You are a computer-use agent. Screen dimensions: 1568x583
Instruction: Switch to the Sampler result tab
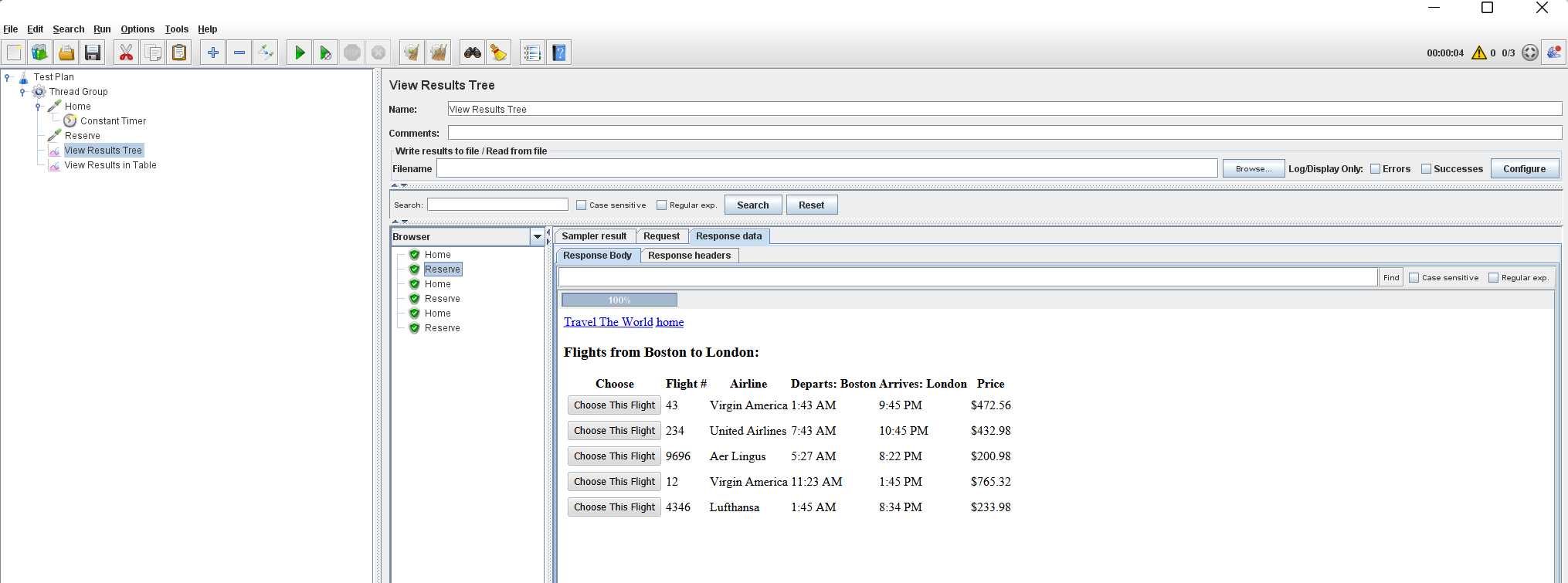click(x=594, y=236)
